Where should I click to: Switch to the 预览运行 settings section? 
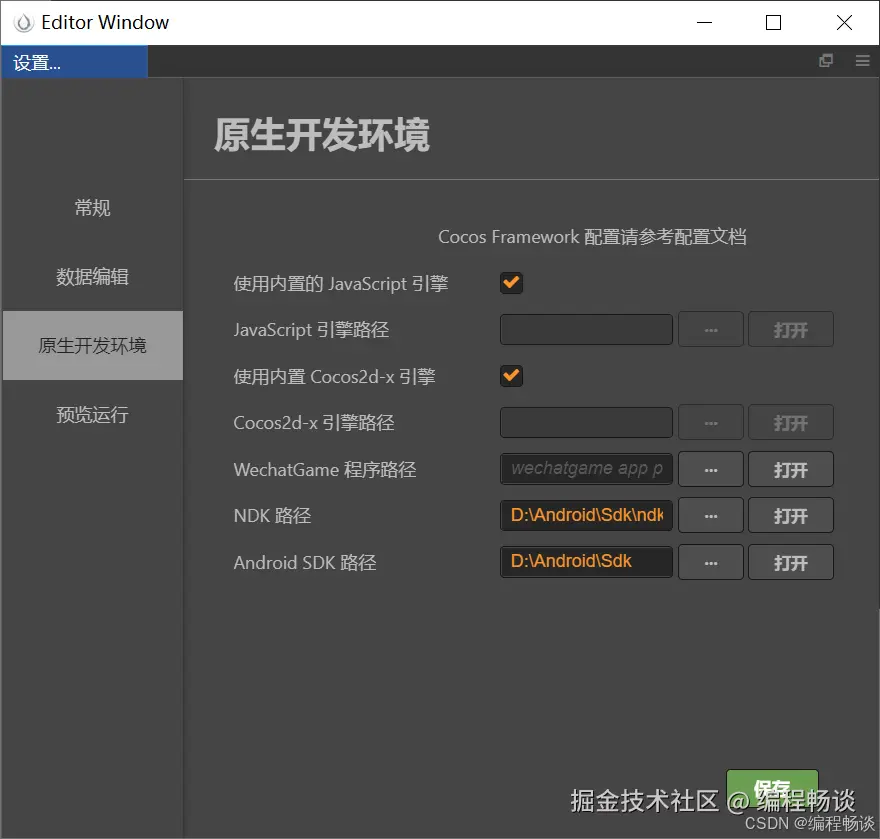(x=92, y=415)
